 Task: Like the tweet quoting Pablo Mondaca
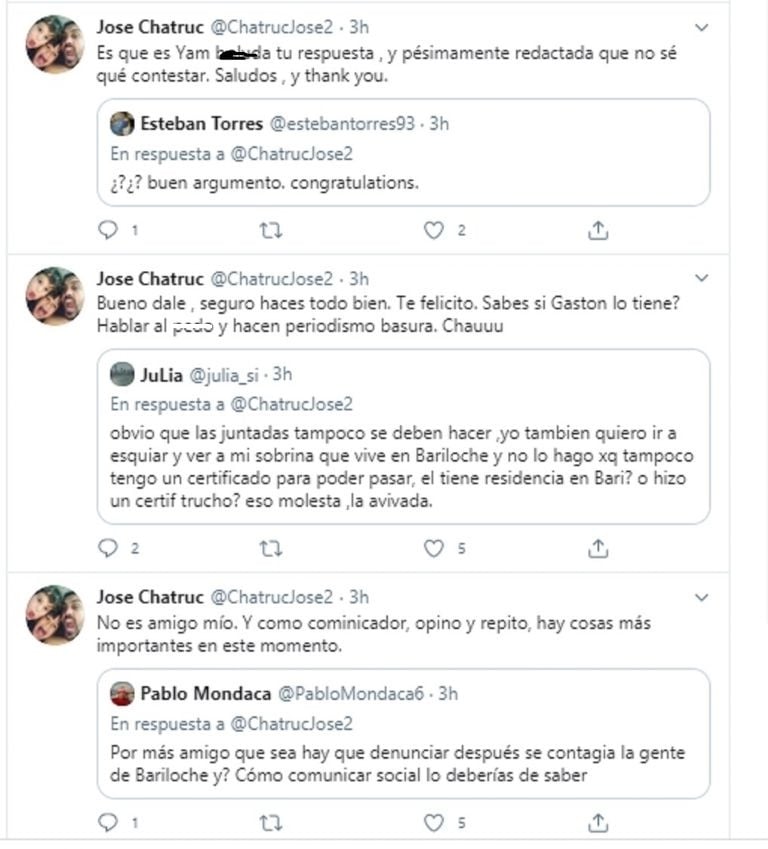pyautogui.click(x=433, y=823)
